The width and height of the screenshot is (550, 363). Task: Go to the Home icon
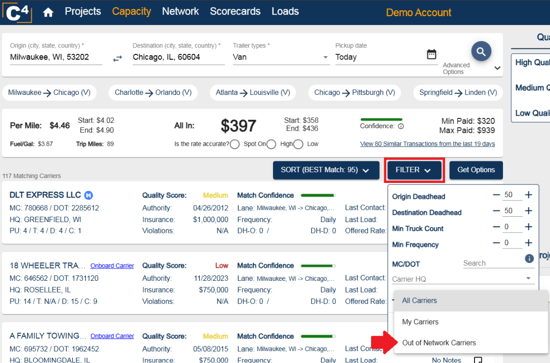pyautogui.click(x=48, y=13)
